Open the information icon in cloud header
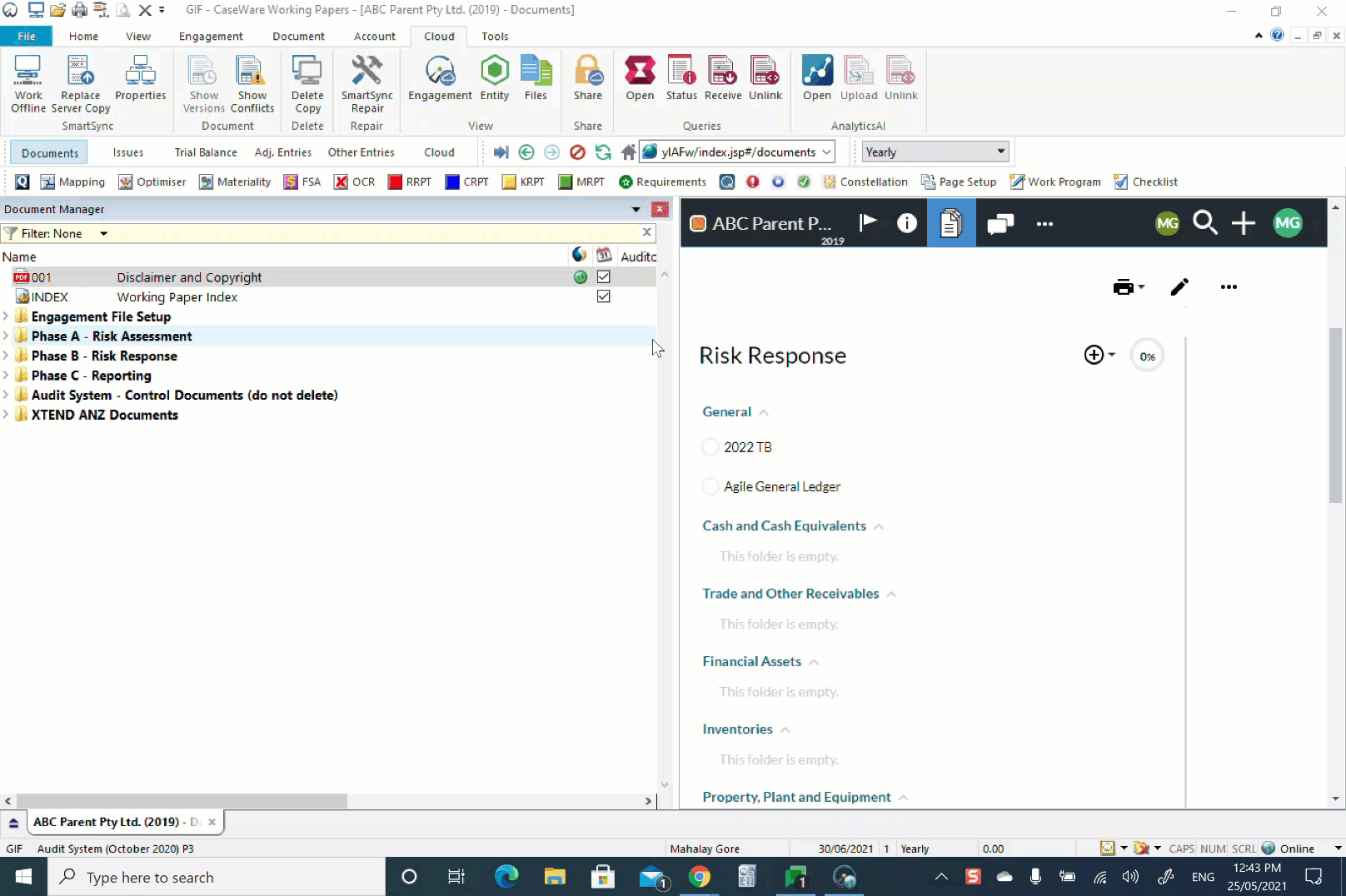The height and width of the screenshot is (896, 1346). 907,223
